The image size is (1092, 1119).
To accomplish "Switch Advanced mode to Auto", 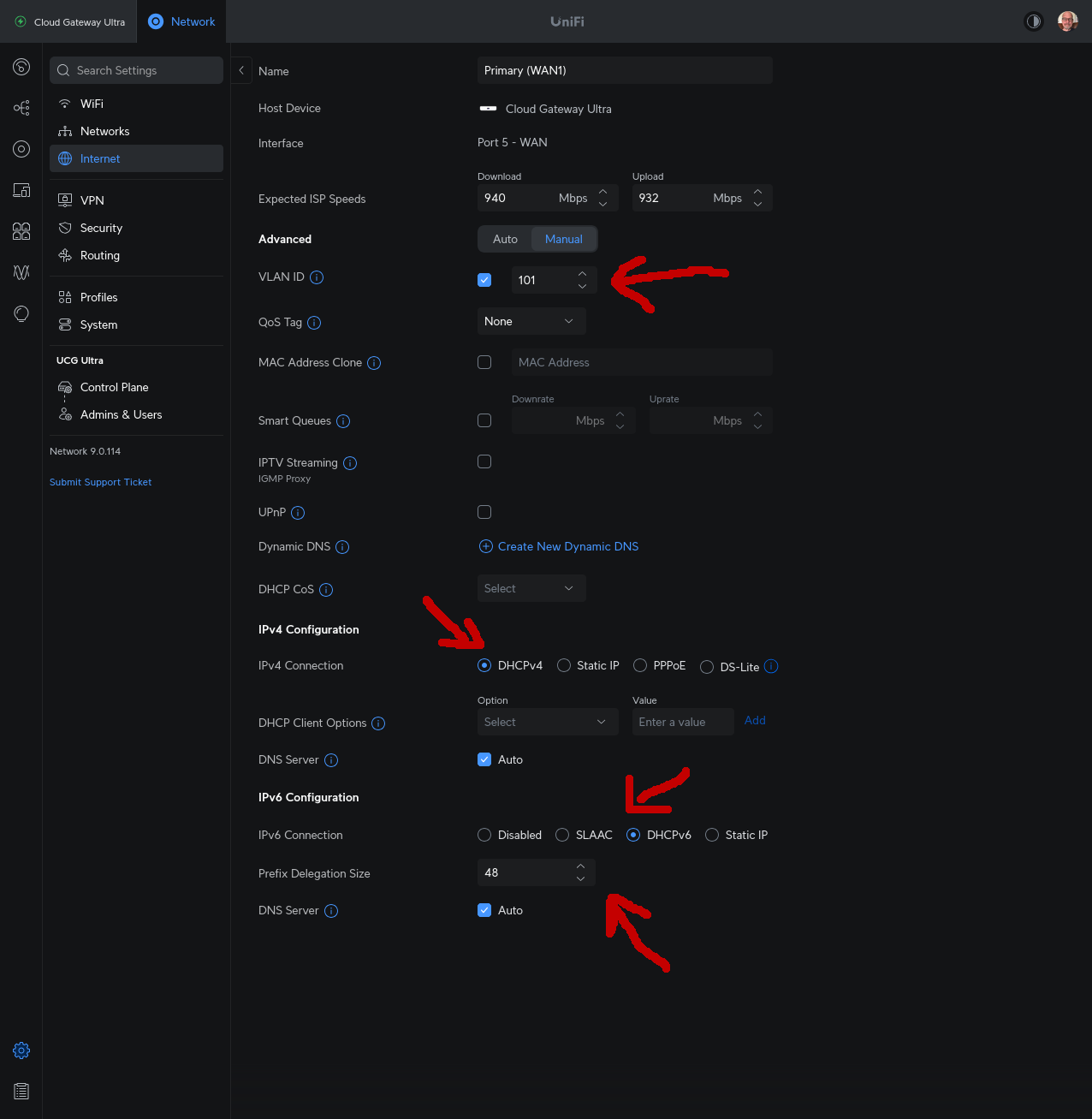I will click(x=505, y=239).
